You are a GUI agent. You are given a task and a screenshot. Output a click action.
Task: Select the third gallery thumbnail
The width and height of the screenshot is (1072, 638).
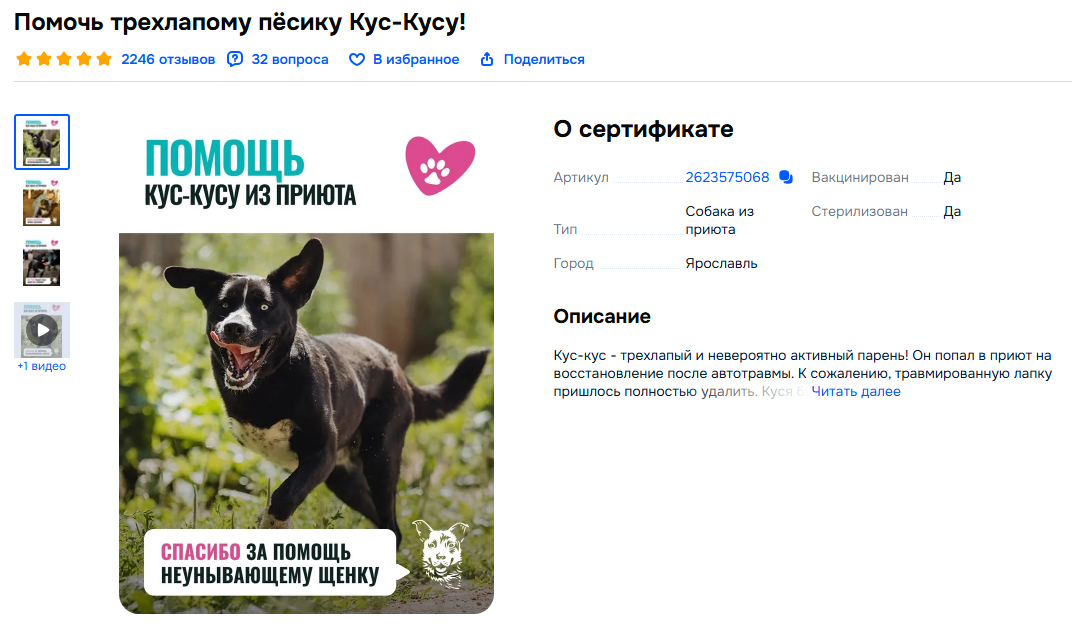[x=42, y=263]
